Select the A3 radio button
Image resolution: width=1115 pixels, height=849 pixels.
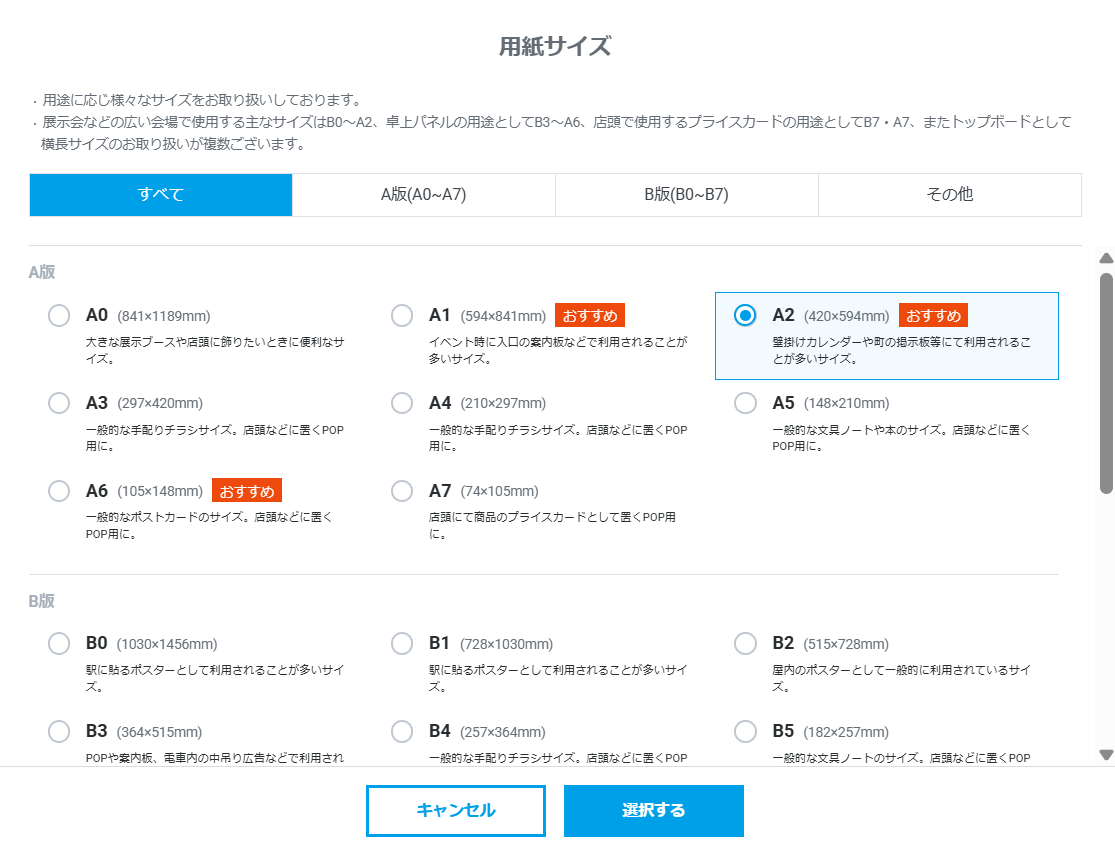point(59,403)
